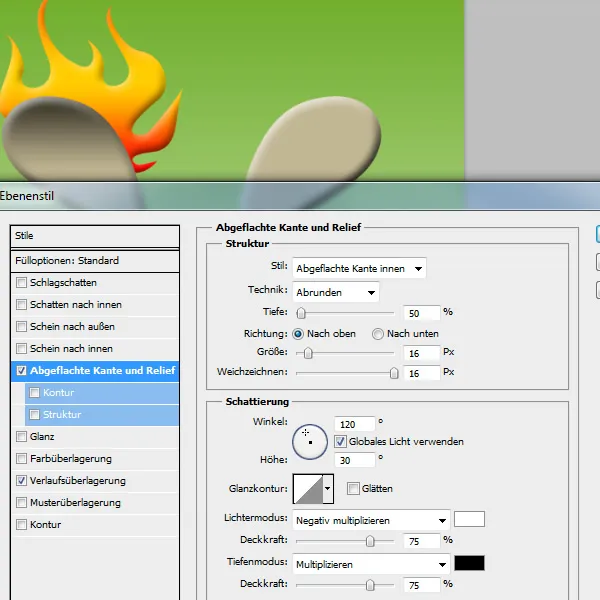Click the Winkel field showing 120
The width and height of the screenshot is (600, 600).
(355, 424)
